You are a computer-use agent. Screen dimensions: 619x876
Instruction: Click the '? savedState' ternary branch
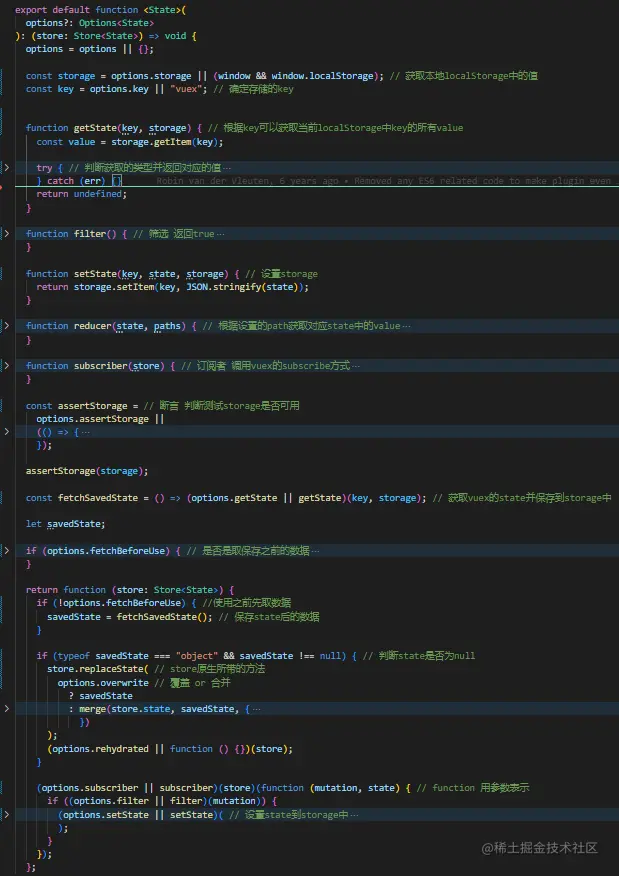click(x=101, y=696)
